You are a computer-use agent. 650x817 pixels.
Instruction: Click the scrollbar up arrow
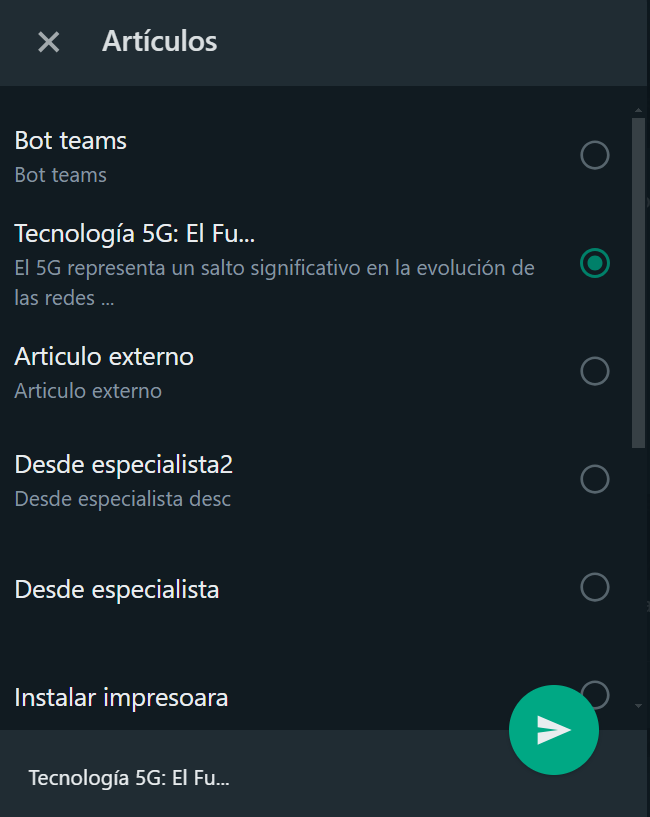(638, 110)
